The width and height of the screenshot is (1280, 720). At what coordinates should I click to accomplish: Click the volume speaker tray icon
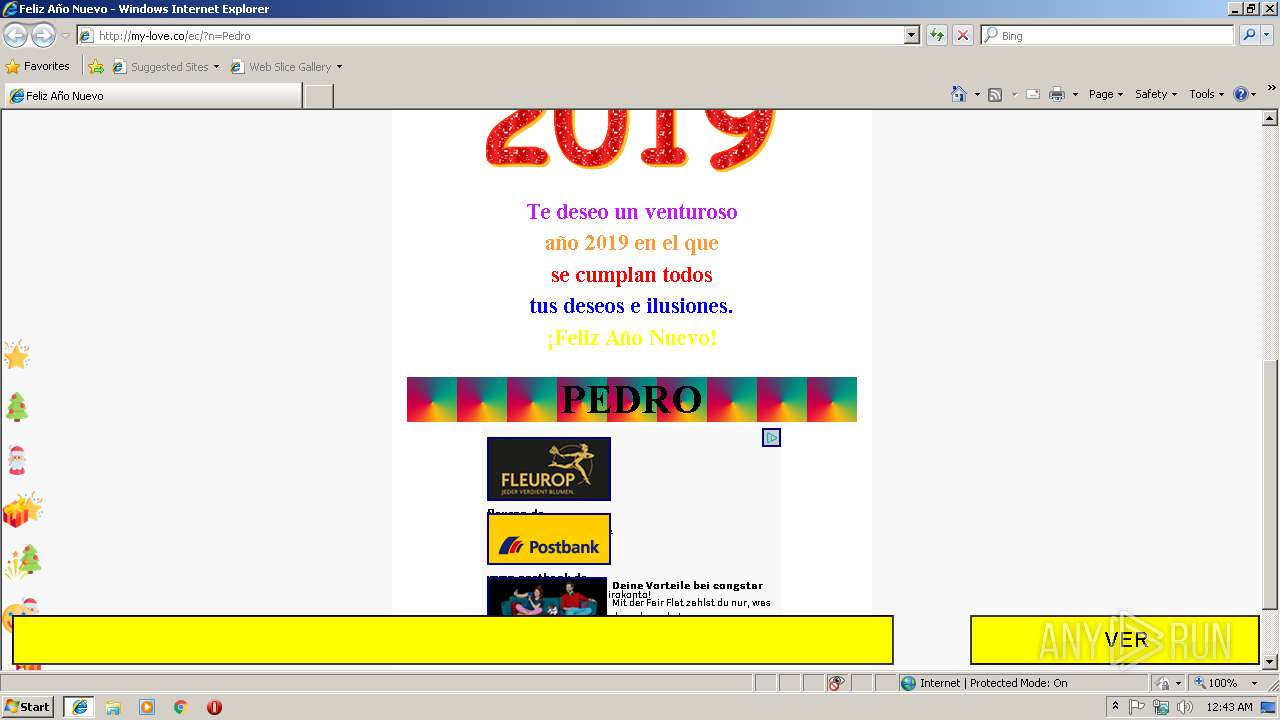[x=1184, y=707]
